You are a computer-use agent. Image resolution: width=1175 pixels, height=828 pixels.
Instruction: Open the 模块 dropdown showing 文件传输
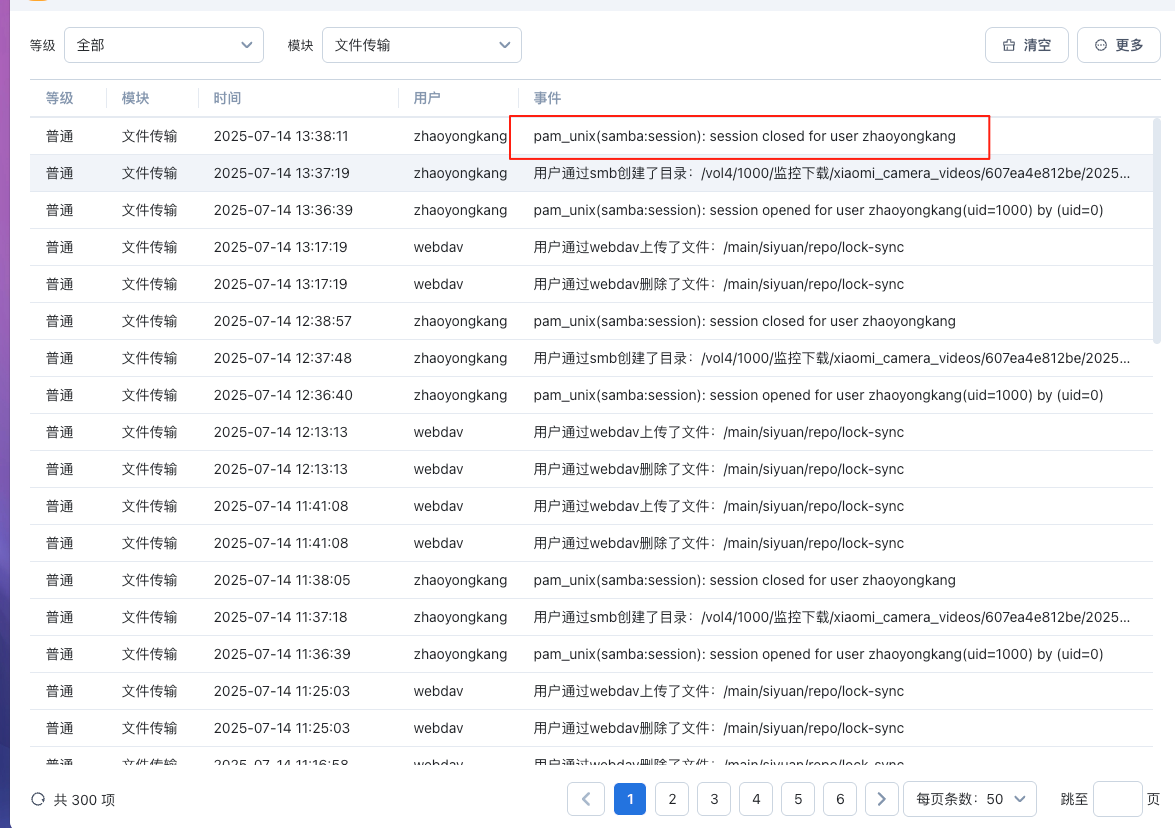[x=422, y=45]
